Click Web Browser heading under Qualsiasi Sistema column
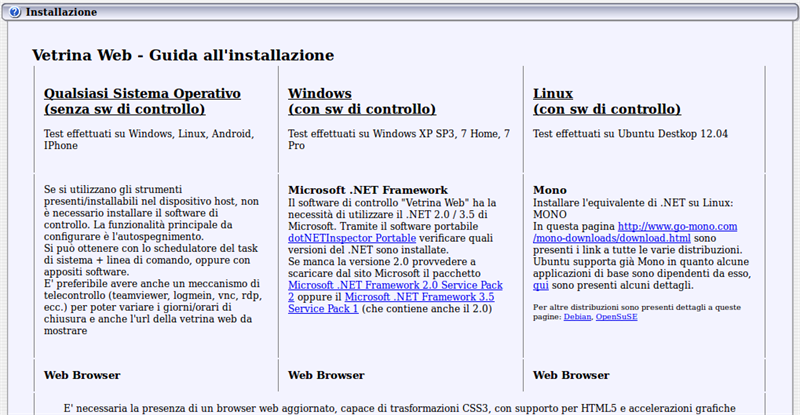Viewport: 800px width, 415px height. (x=82, y=375)
